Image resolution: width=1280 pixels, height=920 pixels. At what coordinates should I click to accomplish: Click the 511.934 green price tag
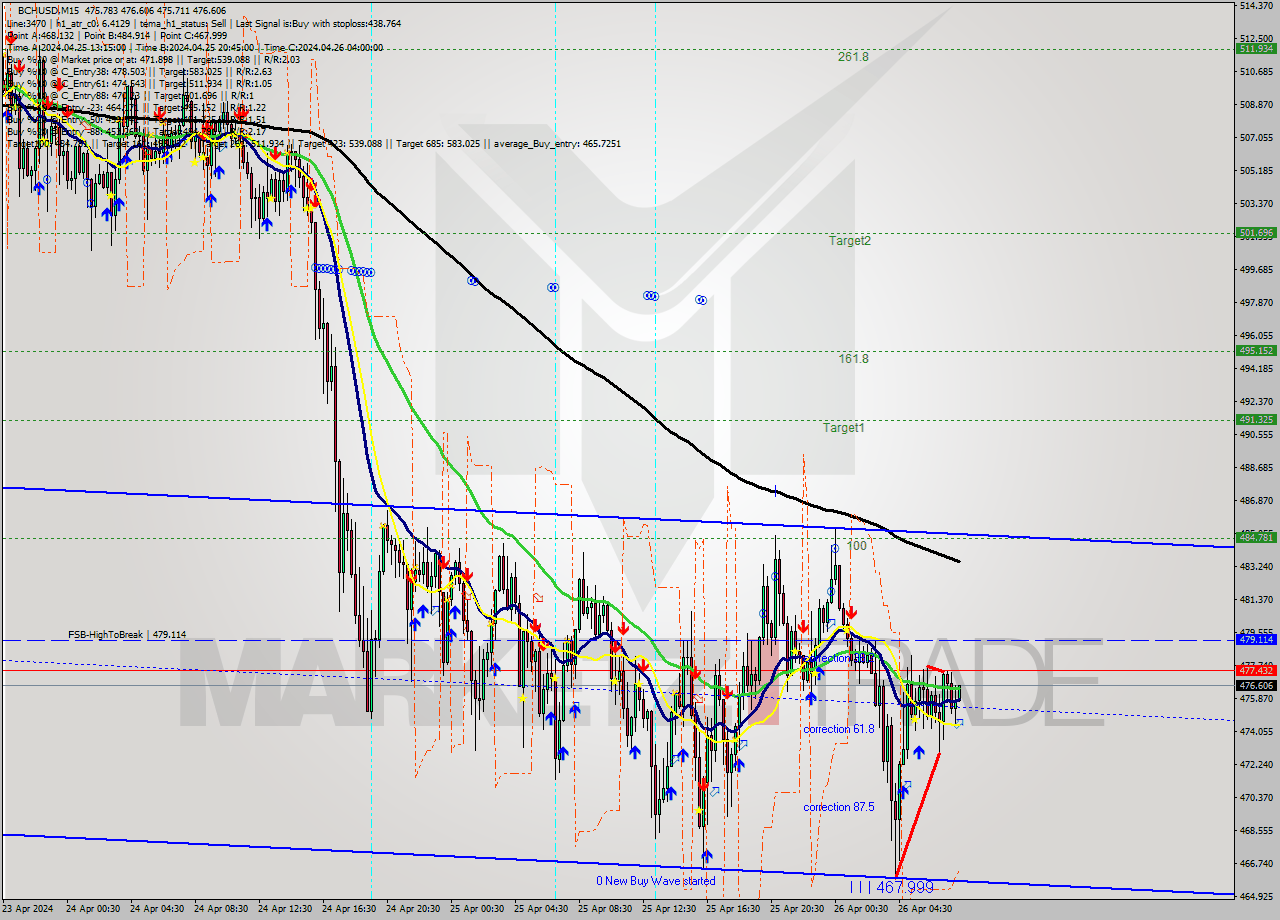pyautogui.click(x=1256, y=48)
